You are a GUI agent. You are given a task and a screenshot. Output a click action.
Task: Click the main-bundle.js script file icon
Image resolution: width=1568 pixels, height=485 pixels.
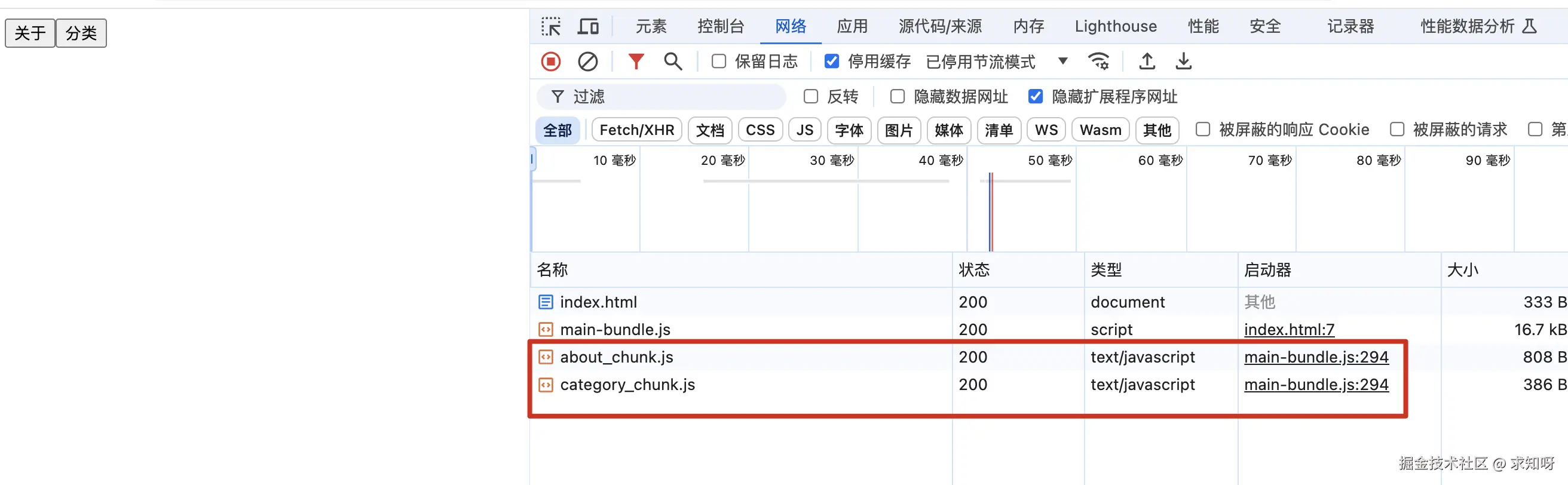point(546,329)
